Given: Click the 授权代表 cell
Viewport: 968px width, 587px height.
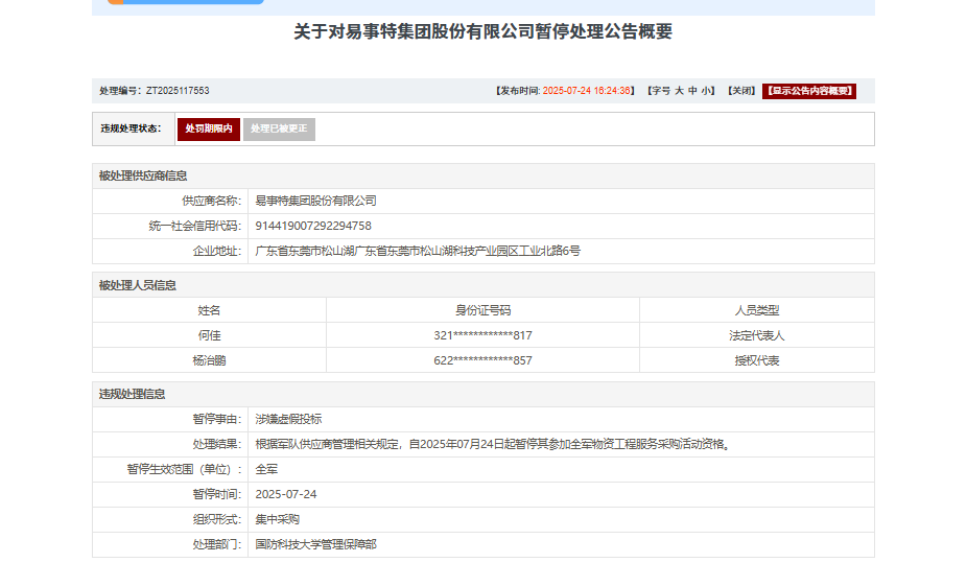Looking at the screenshot, I should pyautogui.click(x=757, y=360).
